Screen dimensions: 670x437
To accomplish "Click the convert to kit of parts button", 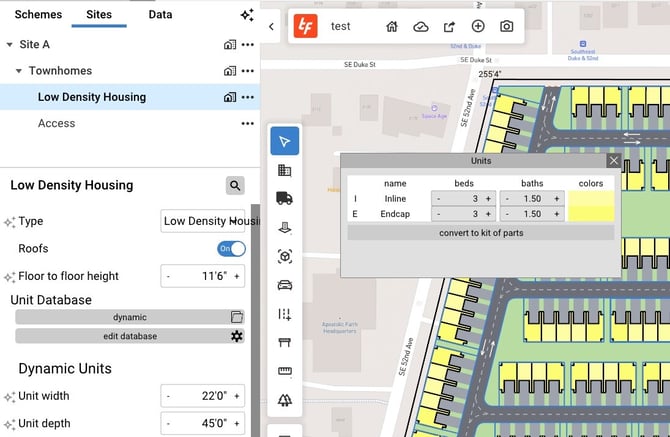I will point(481,233).
